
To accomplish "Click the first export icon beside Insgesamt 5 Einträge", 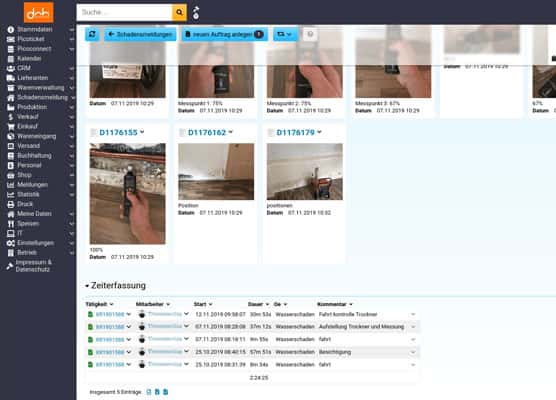I will (x=149, y=392).
